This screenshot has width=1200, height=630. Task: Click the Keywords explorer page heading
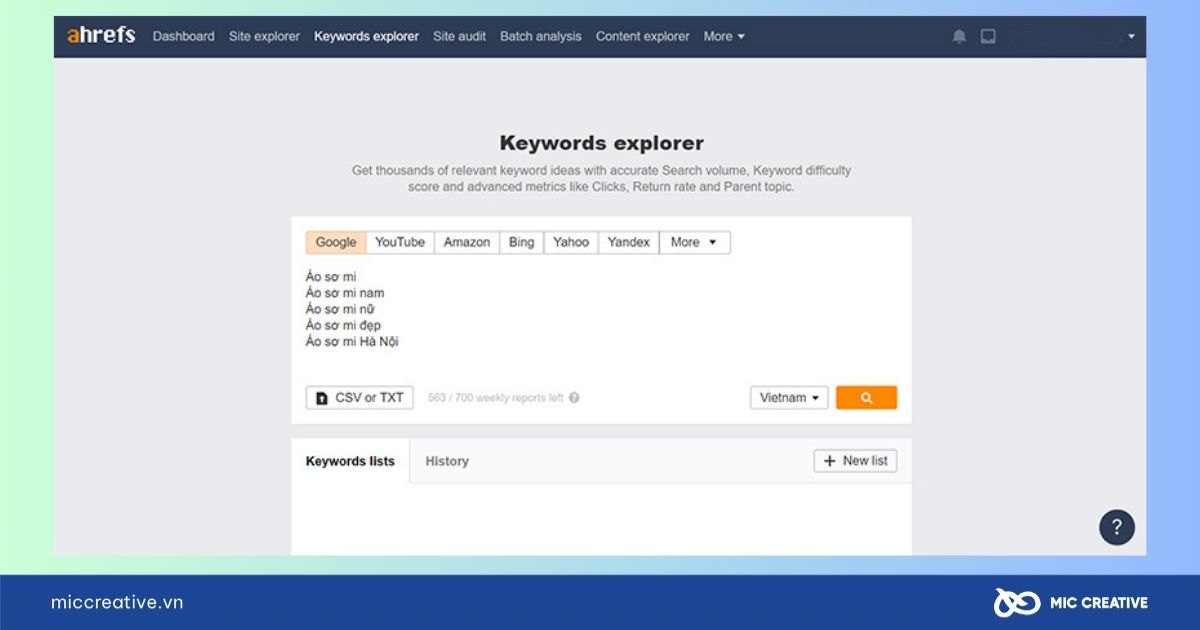602,143
